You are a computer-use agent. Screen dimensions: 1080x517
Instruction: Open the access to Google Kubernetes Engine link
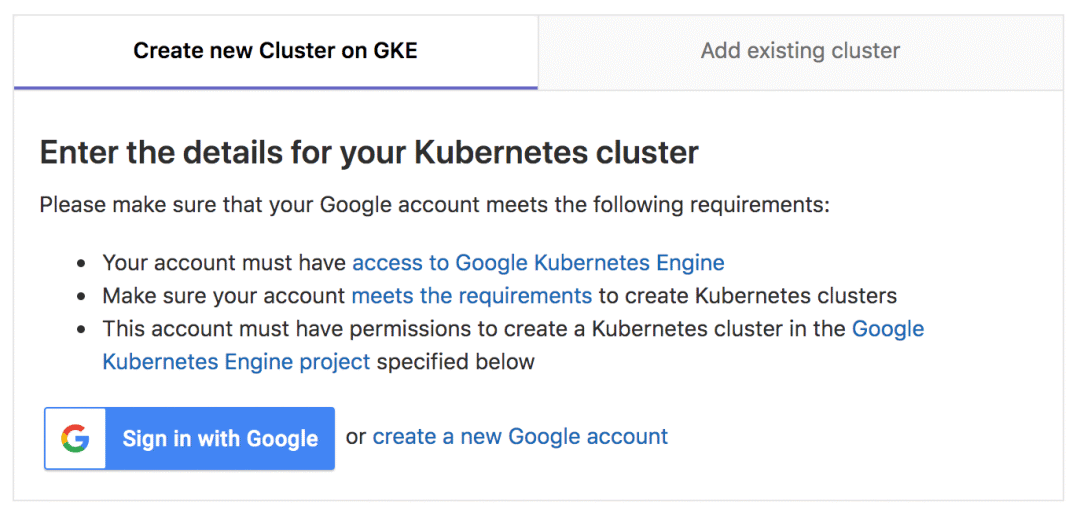pyautogui.click(x=539, y=263)
